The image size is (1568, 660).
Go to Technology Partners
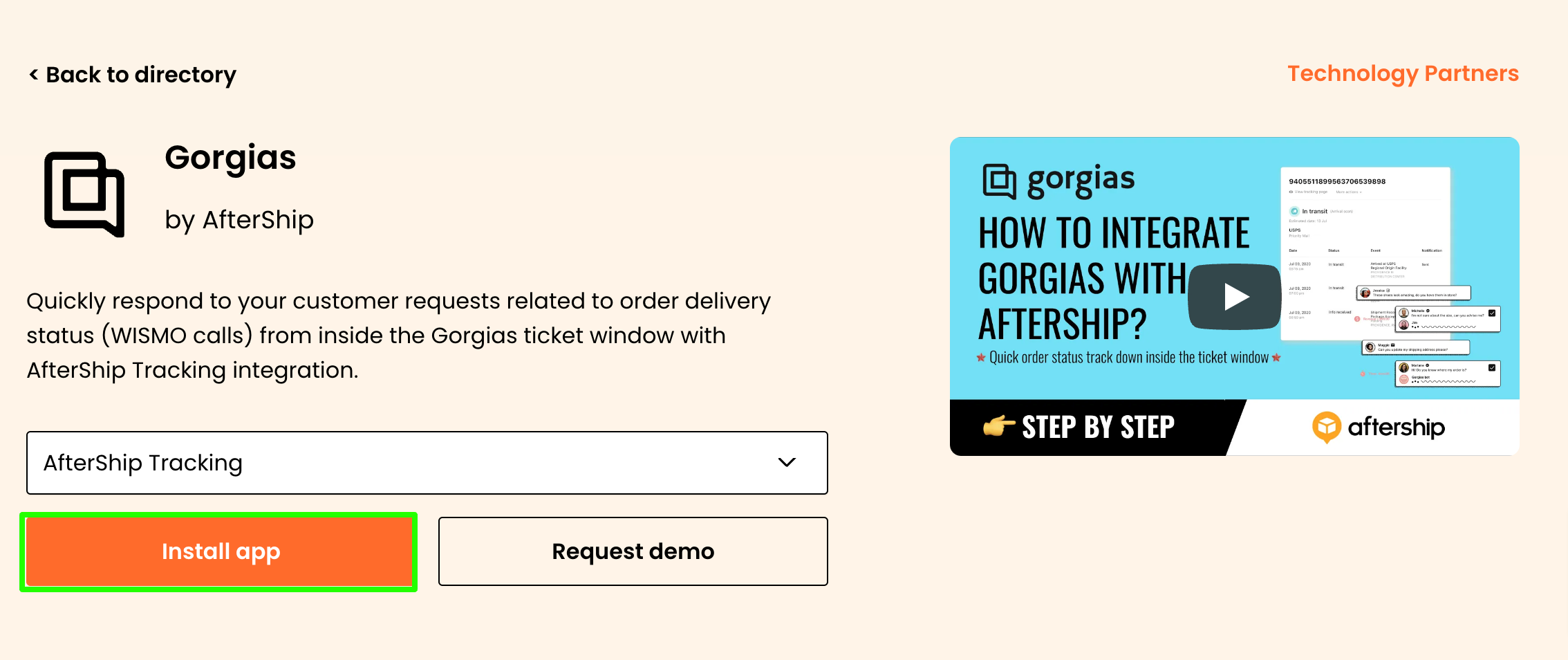[x=1403, y=73]
